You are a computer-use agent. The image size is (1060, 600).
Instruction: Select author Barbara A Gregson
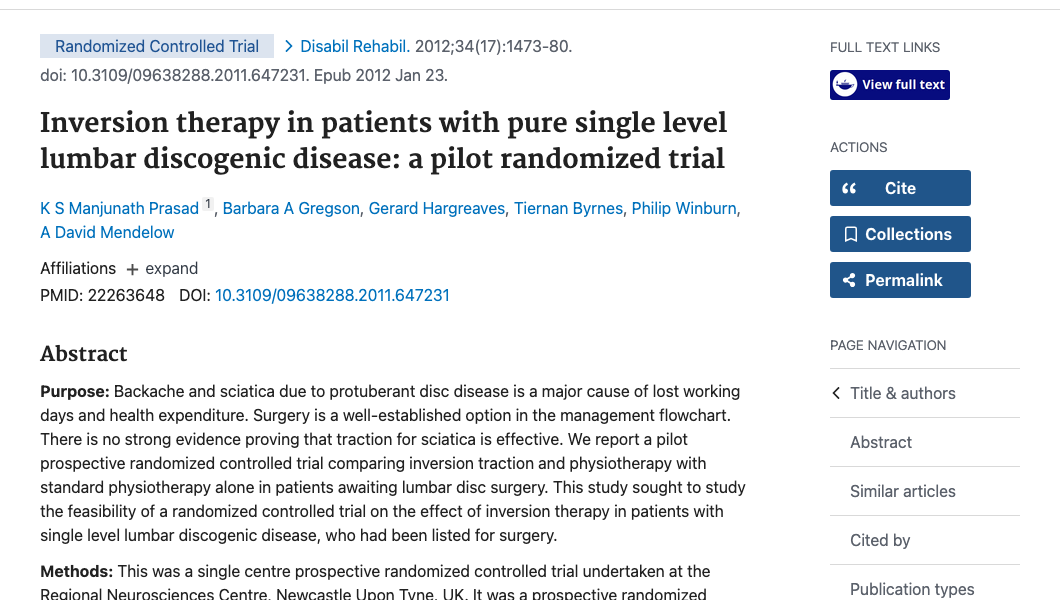click(x=291, y=208)
